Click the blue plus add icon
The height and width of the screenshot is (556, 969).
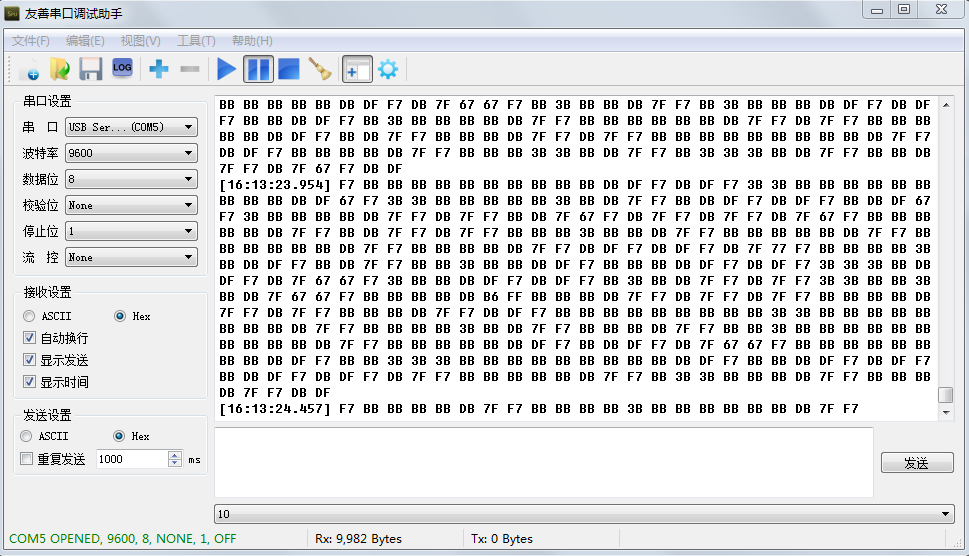coord(159,69)
